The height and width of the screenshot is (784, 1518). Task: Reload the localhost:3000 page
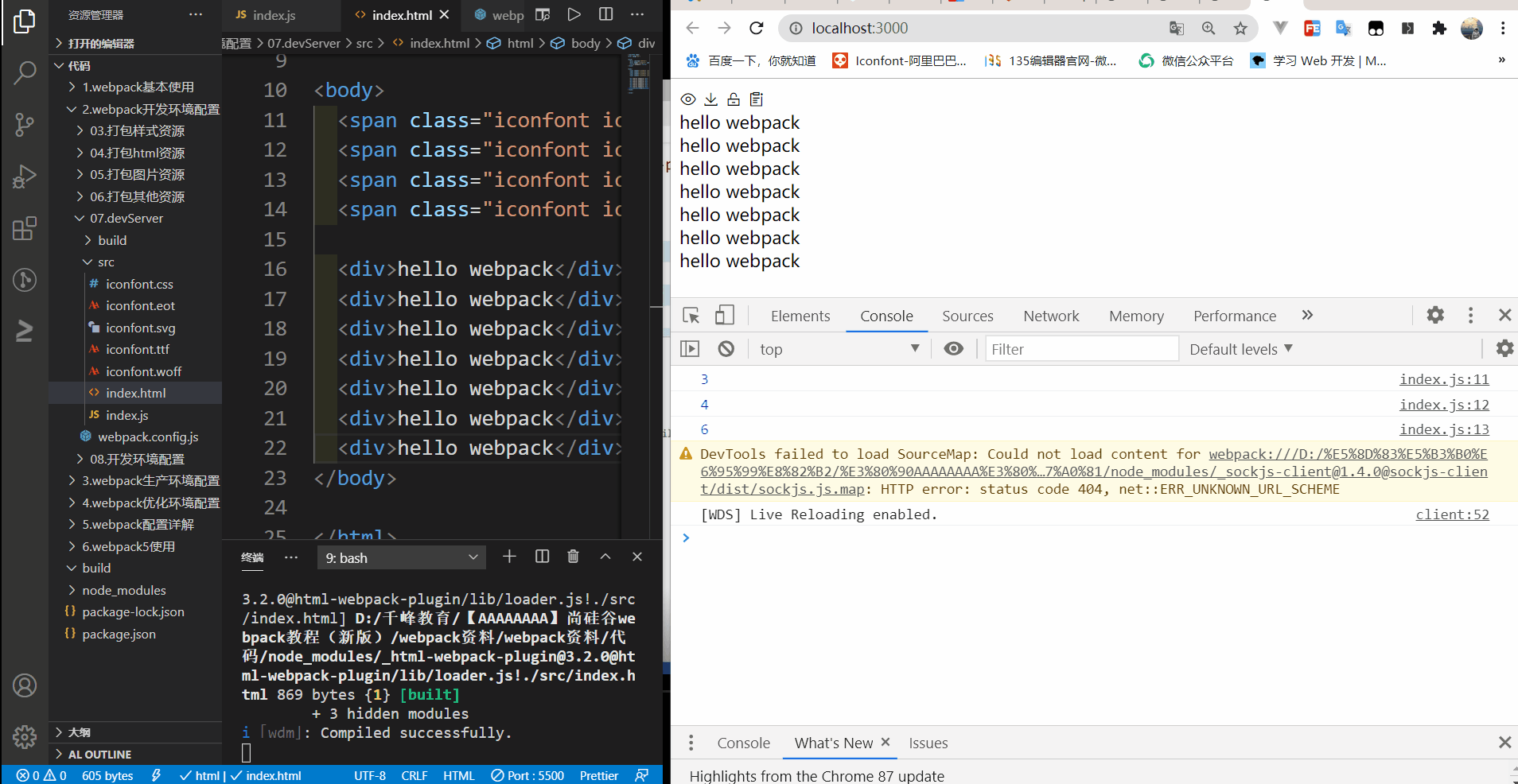coord(757,29)
